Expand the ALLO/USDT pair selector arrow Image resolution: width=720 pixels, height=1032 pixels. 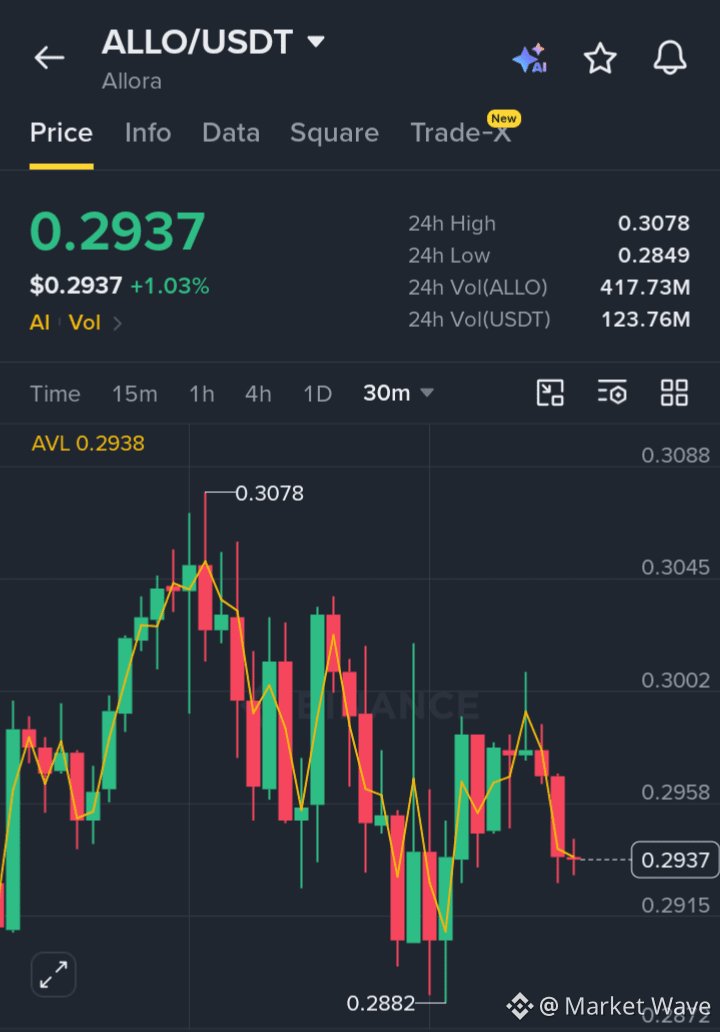[317, 42]
